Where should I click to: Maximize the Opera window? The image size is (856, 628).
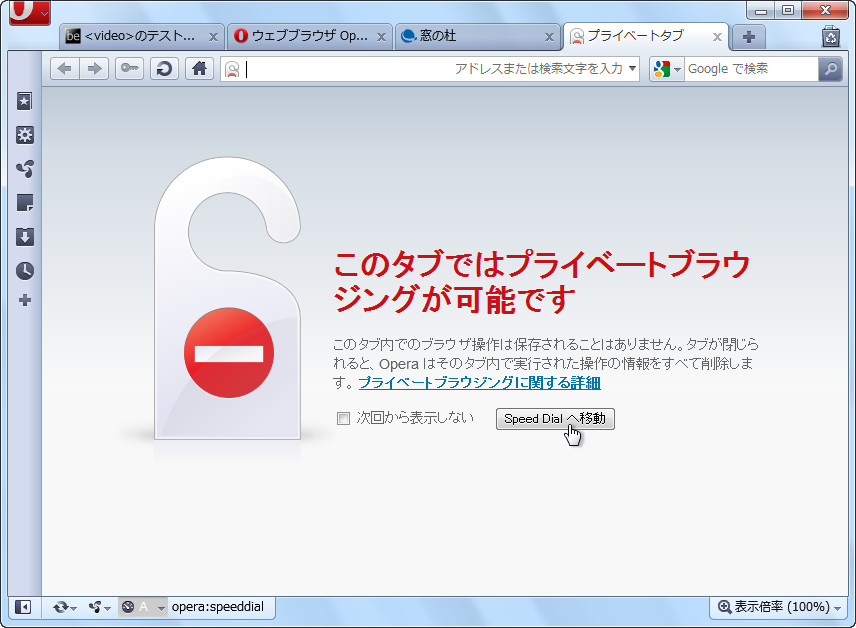pyautogui.click(x=787, y=11)
